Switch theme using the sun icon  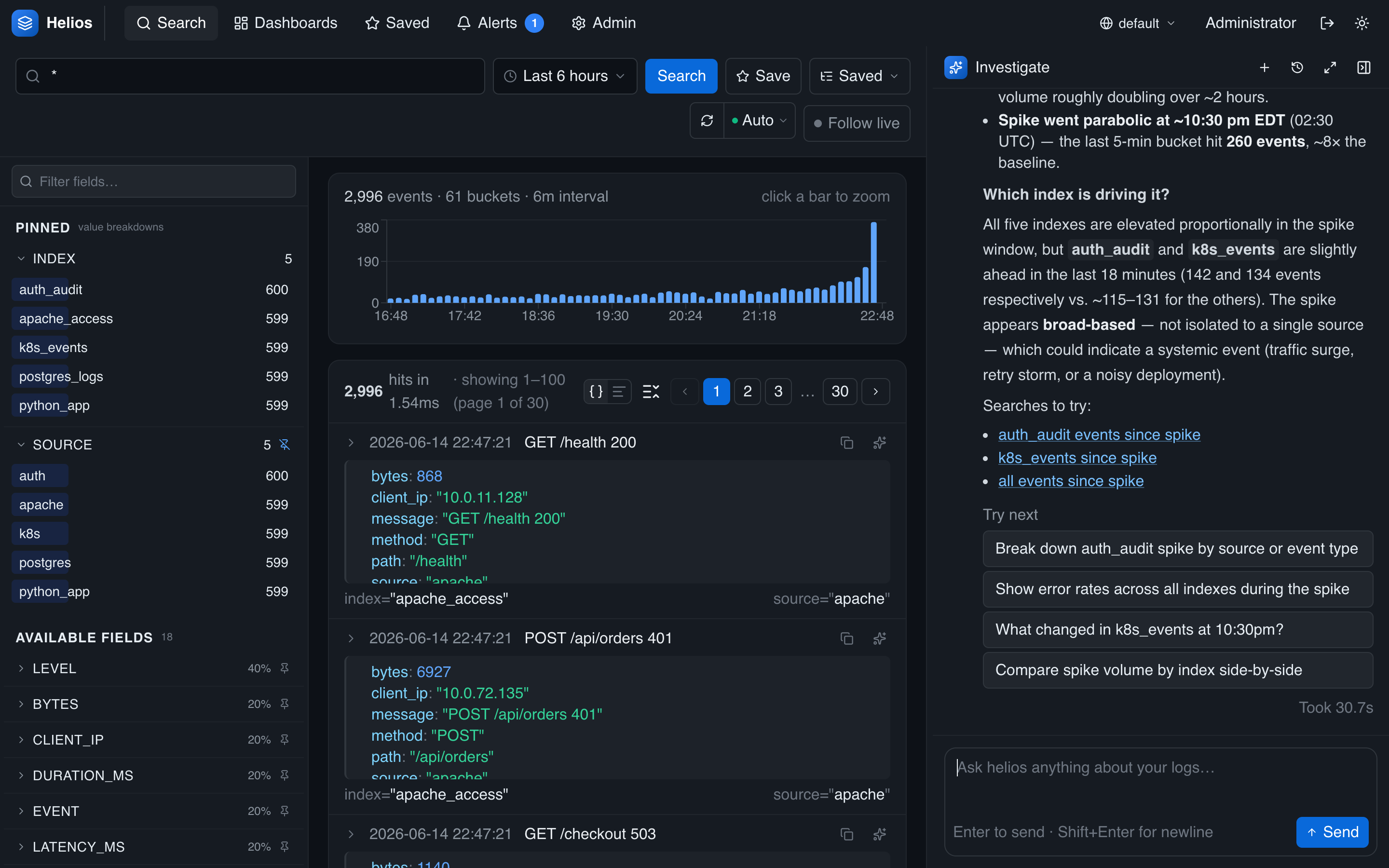point(1362,23)
